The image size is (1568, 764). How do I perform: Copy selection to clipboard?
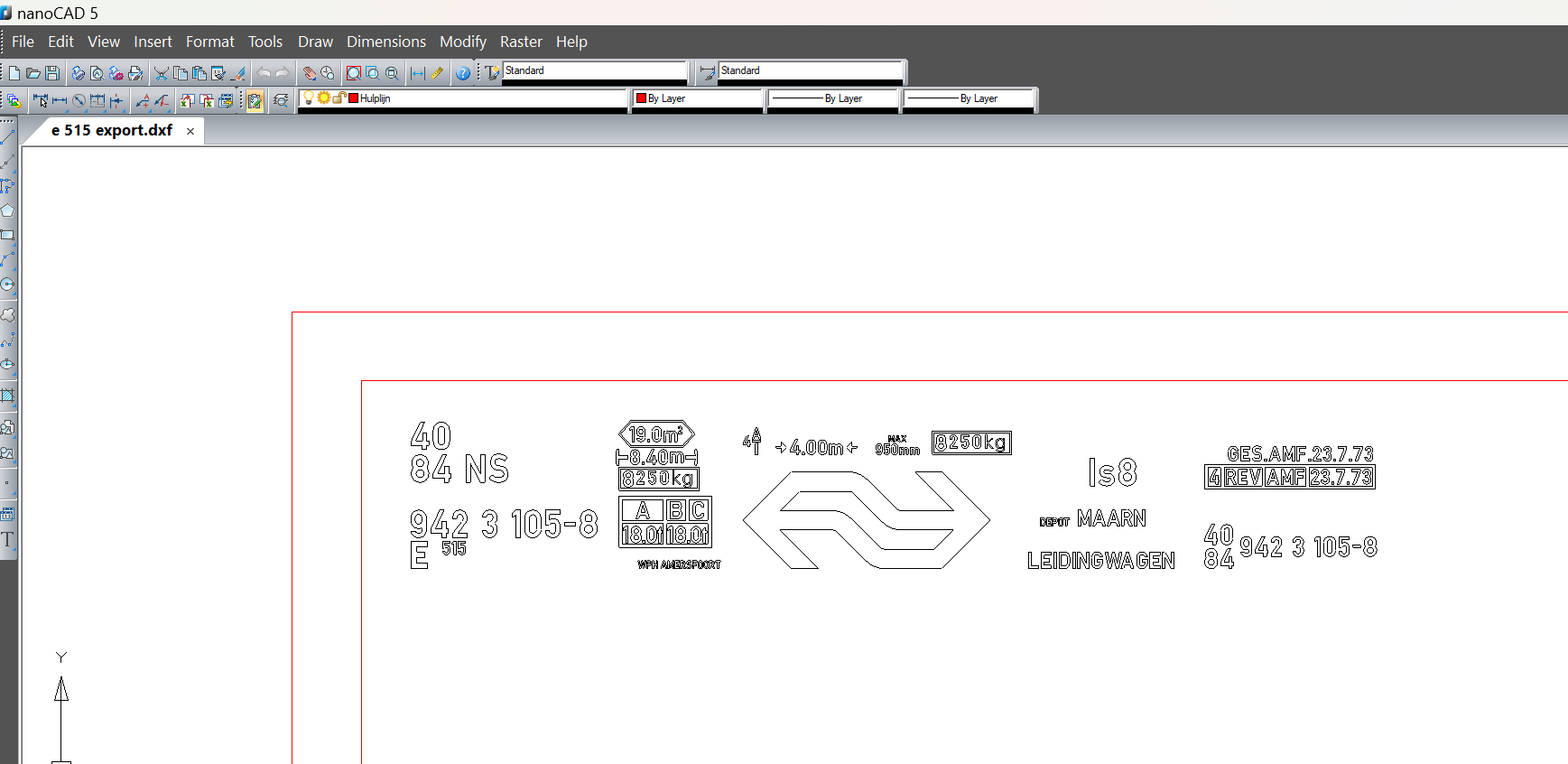[x=181, y=73]
